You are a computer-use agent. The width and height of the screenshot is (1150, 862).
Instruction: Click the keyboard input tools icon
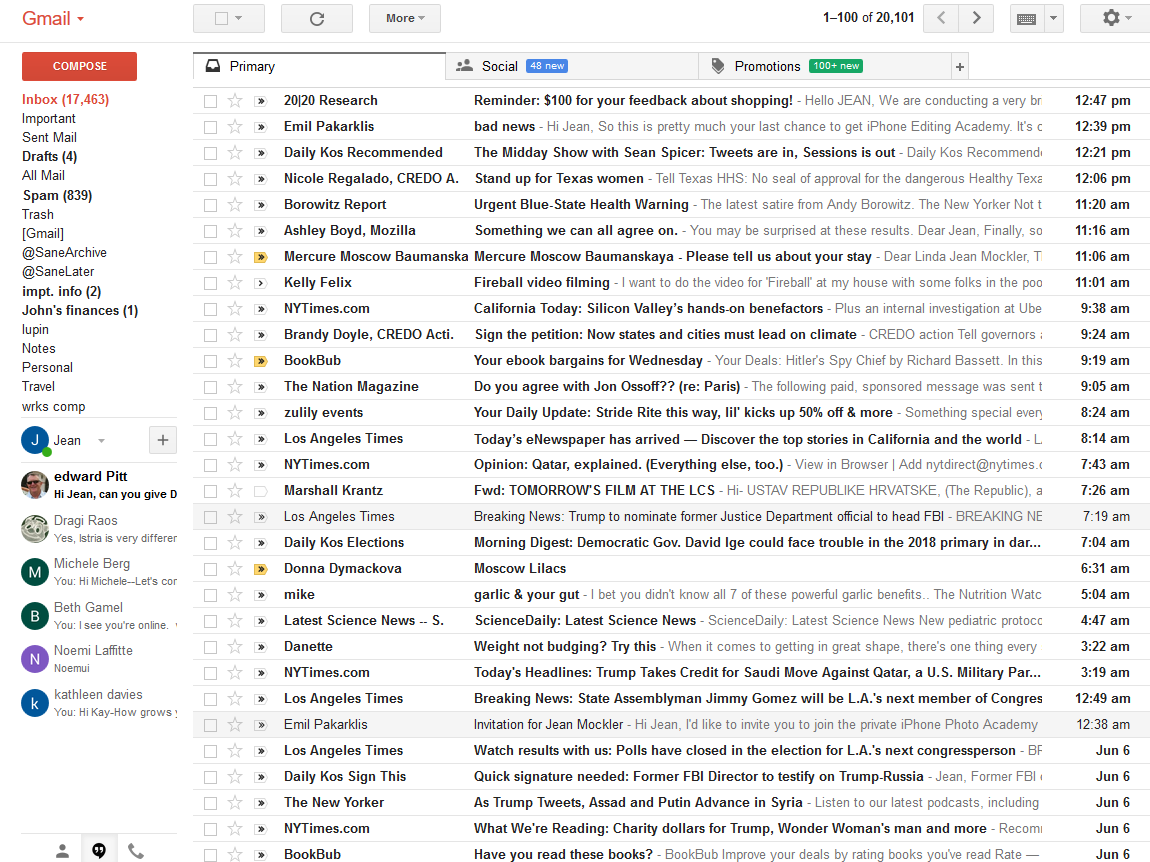1027,18
